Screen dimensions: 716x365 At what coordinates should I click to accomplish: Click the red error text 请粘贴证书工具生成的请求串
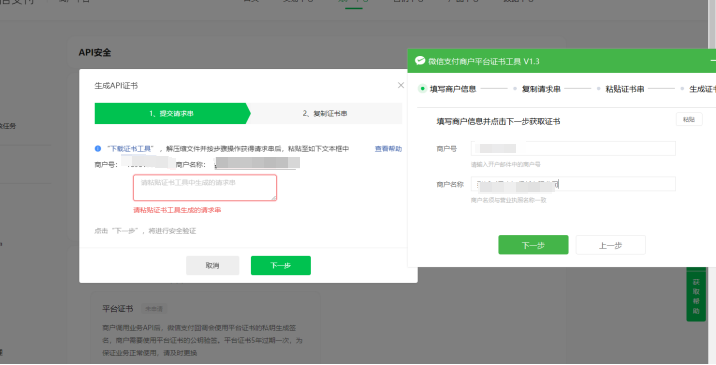pyautogui.click(x=177, y=210)
